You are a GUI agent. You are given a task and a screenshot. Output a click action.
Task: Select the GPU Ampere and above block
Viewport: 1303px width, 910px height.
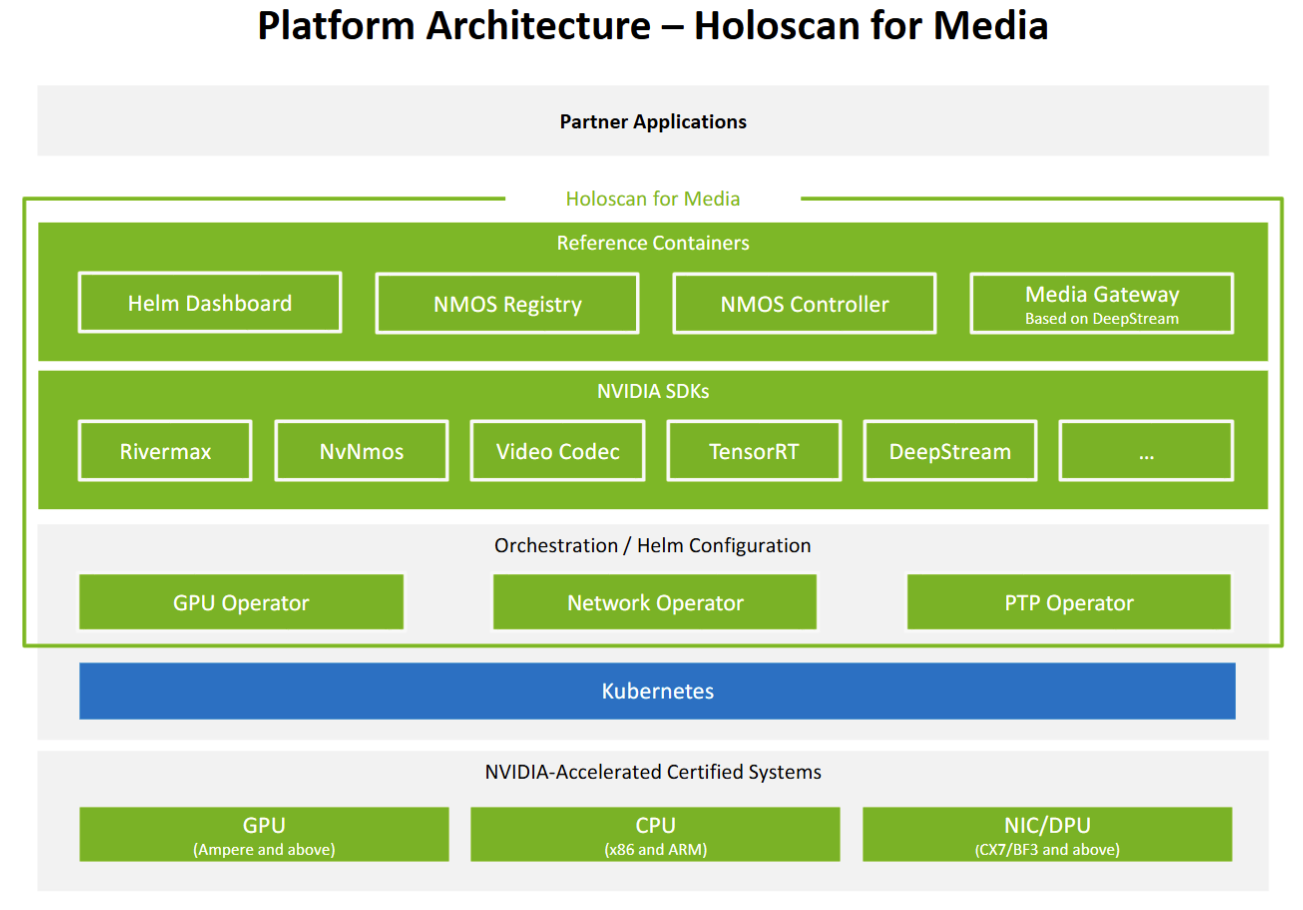coord(264,835)
